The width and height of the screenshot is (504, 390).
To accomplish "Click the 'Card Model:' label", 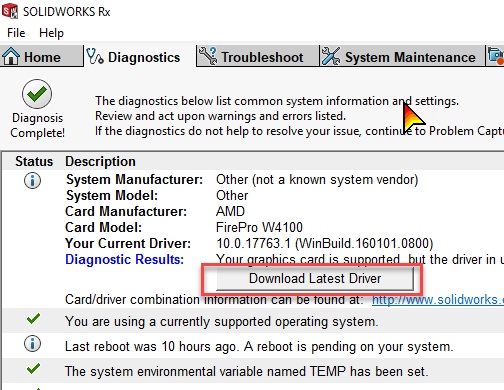I will point(103,227).
